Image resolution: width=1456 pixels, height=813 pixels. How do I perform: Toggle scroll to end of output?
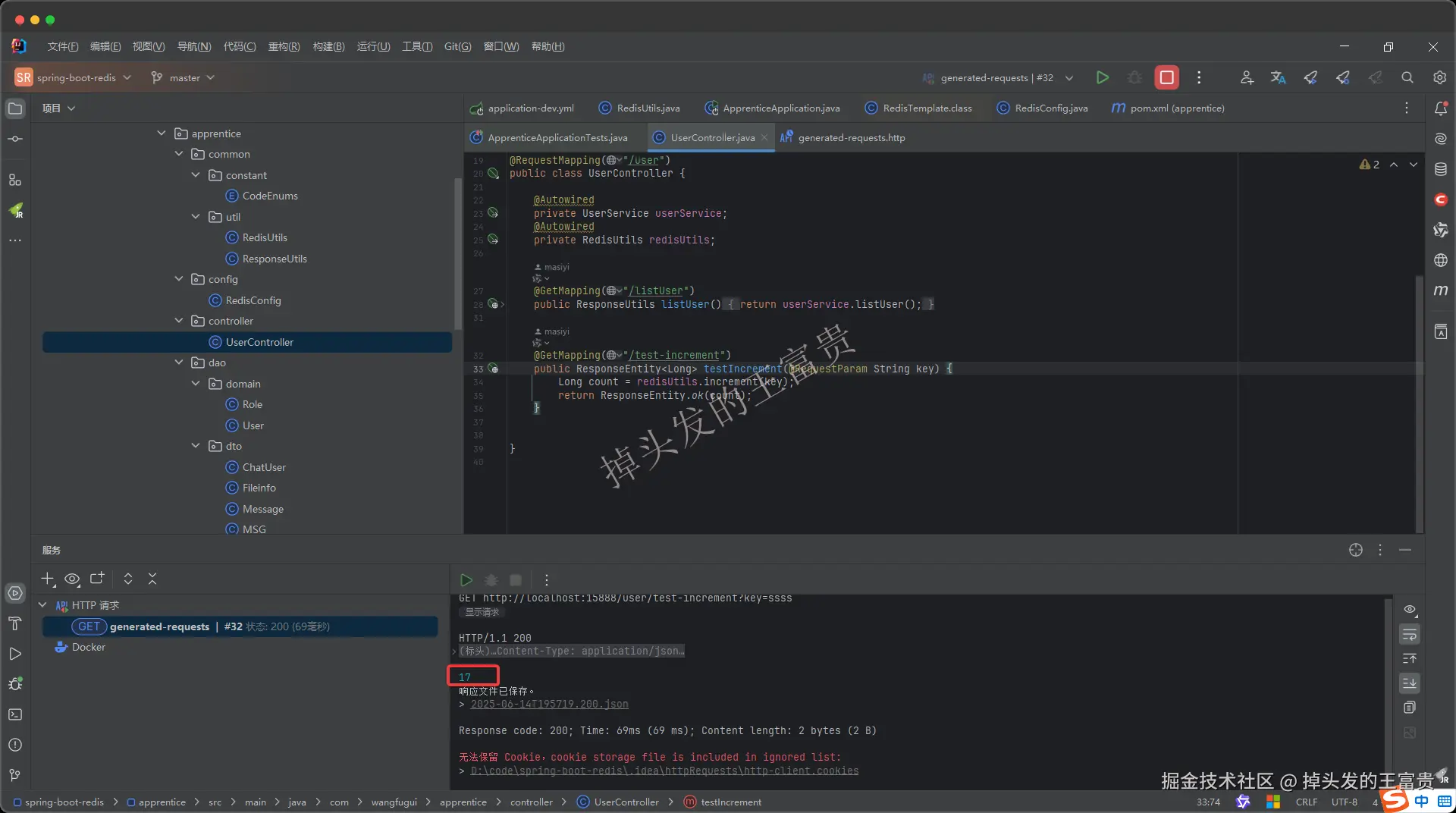pyautogui.click(x=1410, y=683)
